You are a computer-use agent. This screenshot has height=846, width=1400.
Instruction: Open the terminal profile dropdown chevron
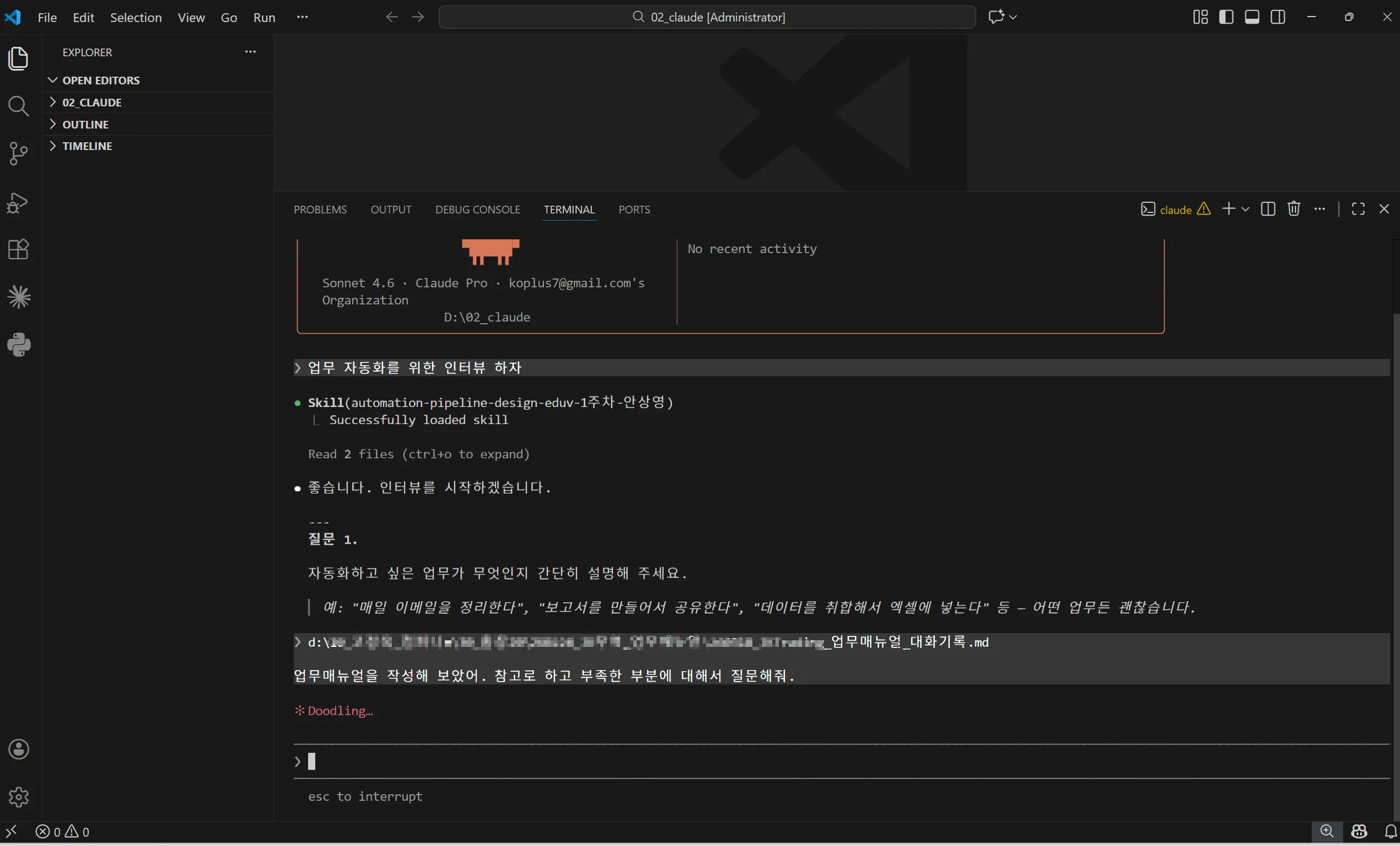[1246, 208]
